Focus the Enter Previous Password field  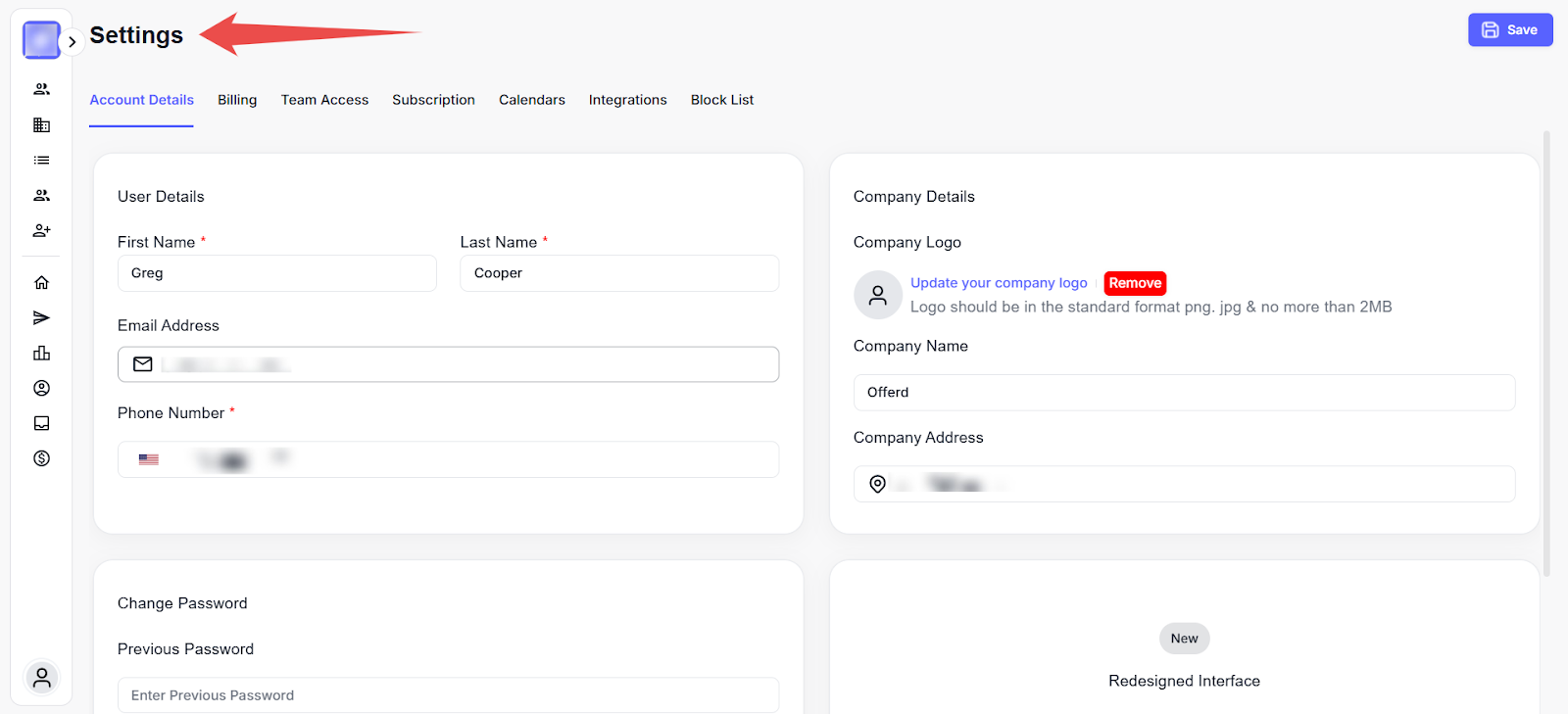pos(448,695)
